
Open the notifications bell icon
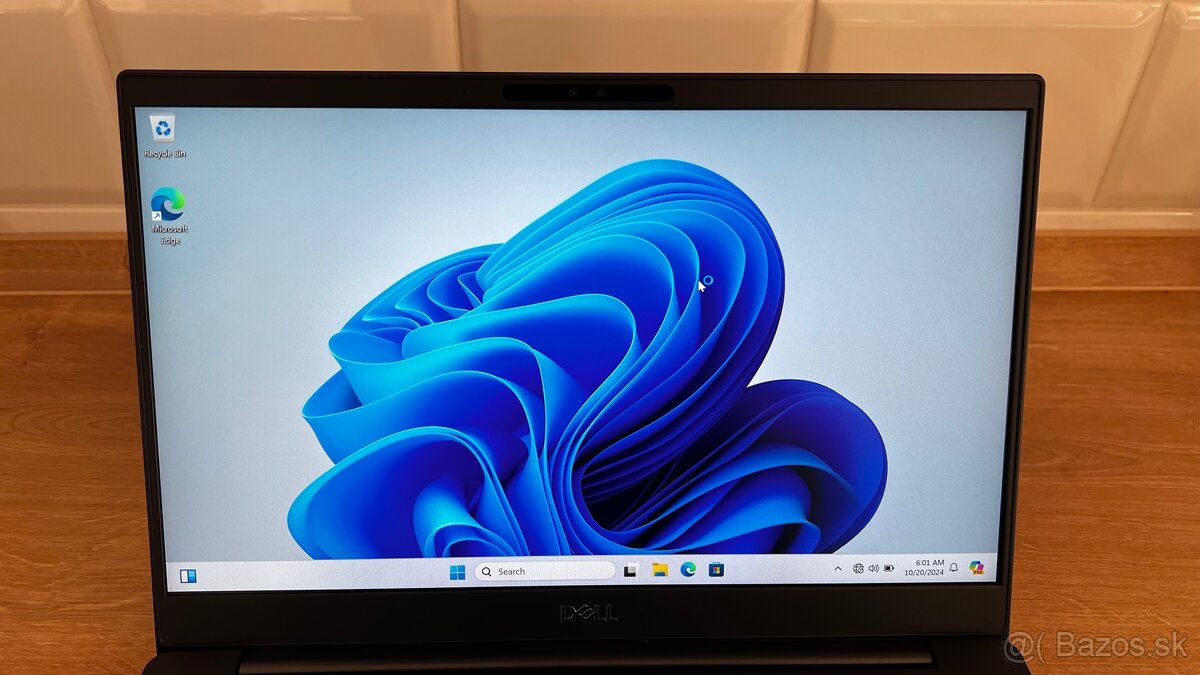[x=954, y=568]
